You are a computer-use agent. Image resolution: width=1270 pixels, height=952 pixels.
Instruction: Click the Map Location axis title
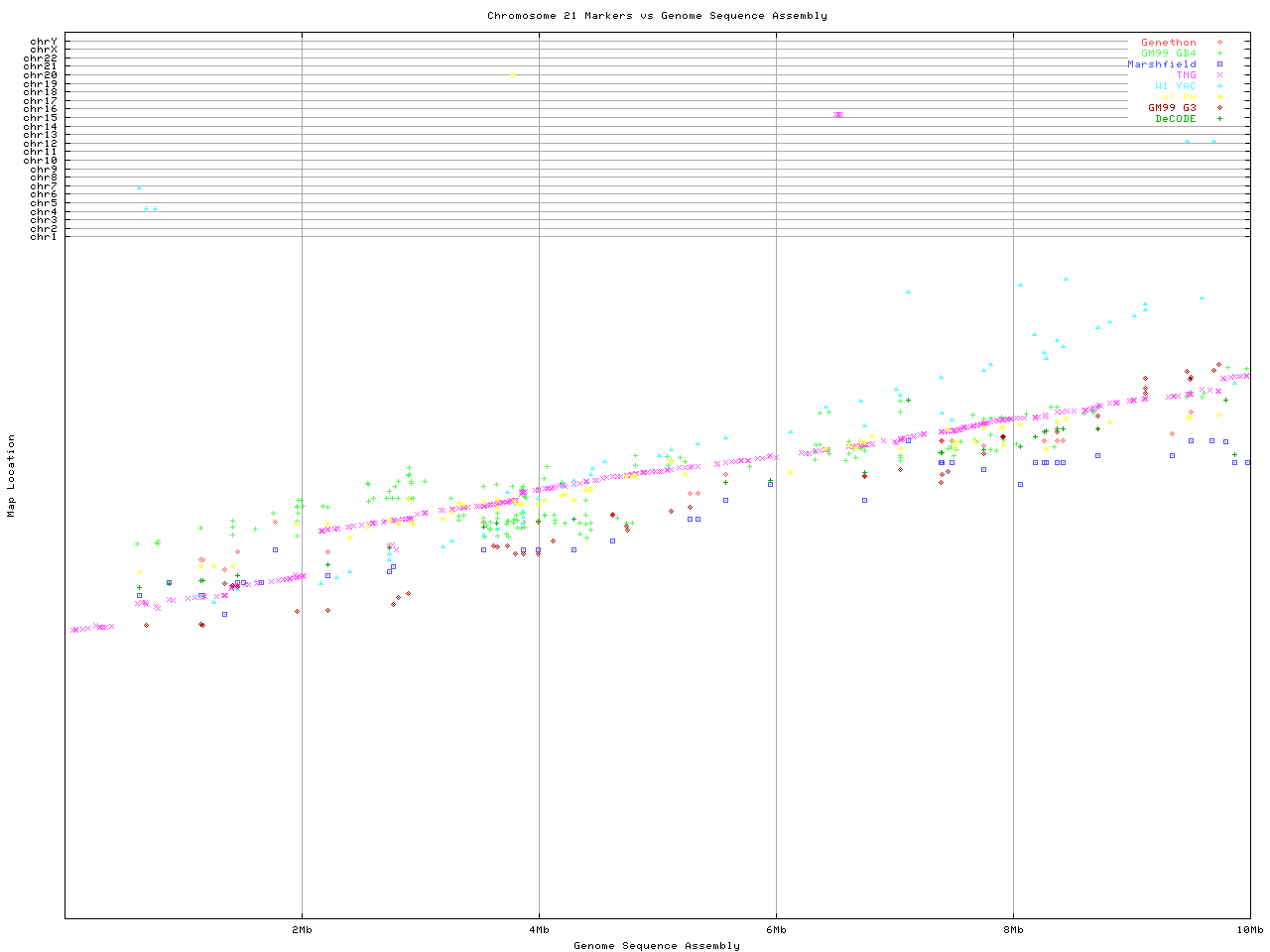tap(12, 476)
